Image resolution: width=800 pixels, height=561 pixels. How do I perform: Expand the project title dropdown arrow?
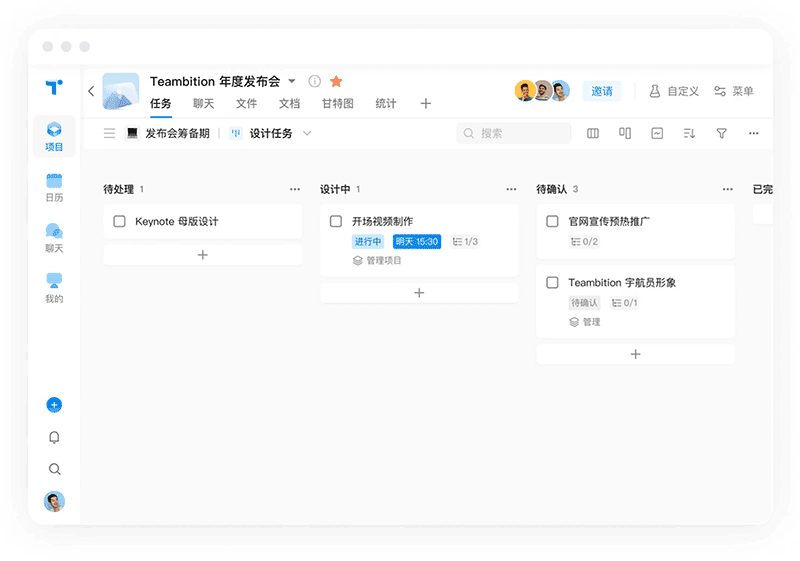(x=292, y=81)
